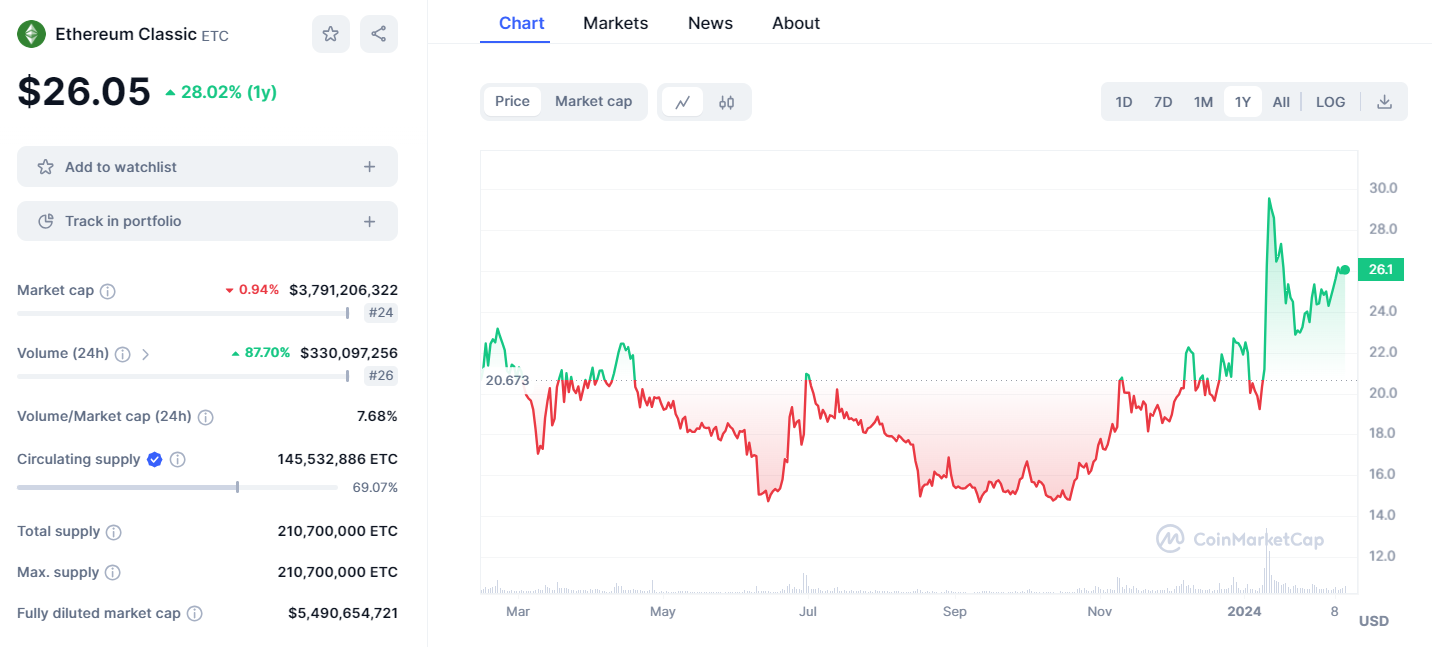Click the Circulating supply info icon
The image size is (1432, 647).
pos(177,460)
